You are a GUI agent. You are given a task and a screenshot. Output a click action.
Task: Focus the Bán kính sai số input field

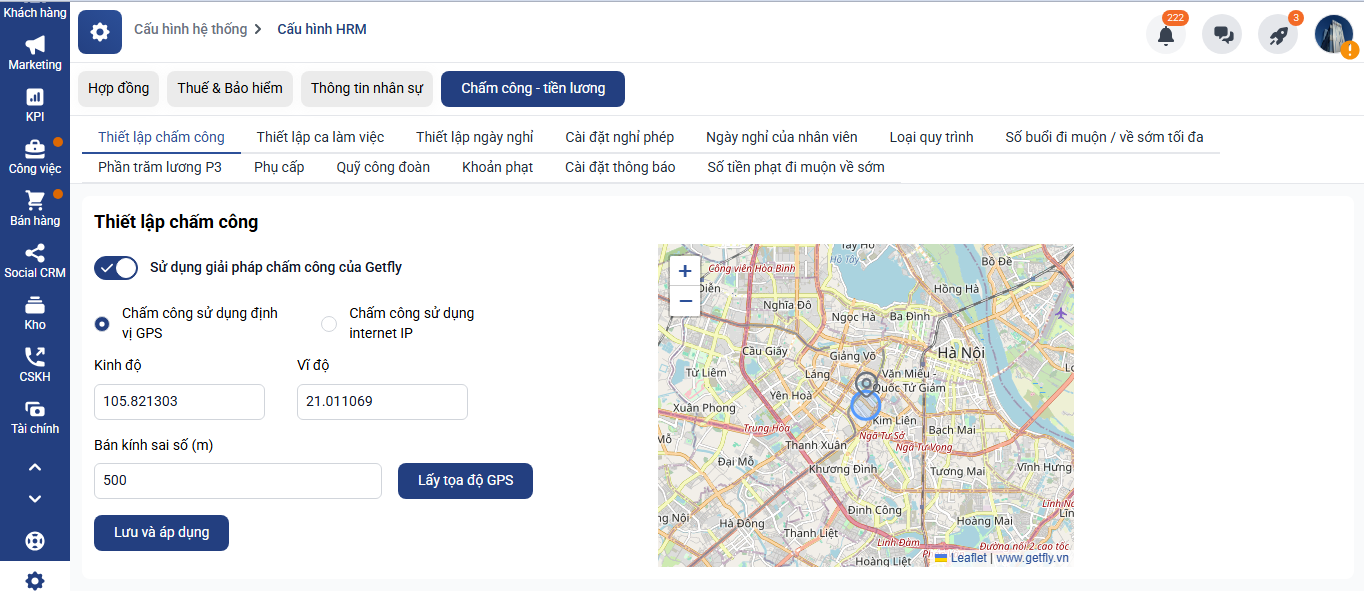[x=238, y=480]
